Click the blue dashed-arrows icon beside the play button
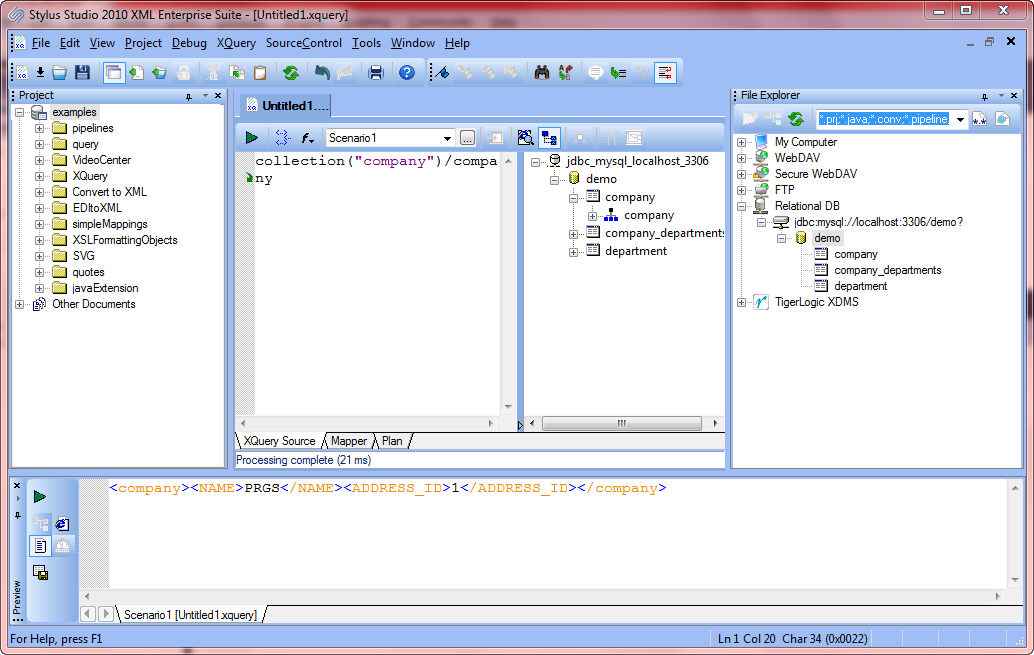 coord(282,138)
